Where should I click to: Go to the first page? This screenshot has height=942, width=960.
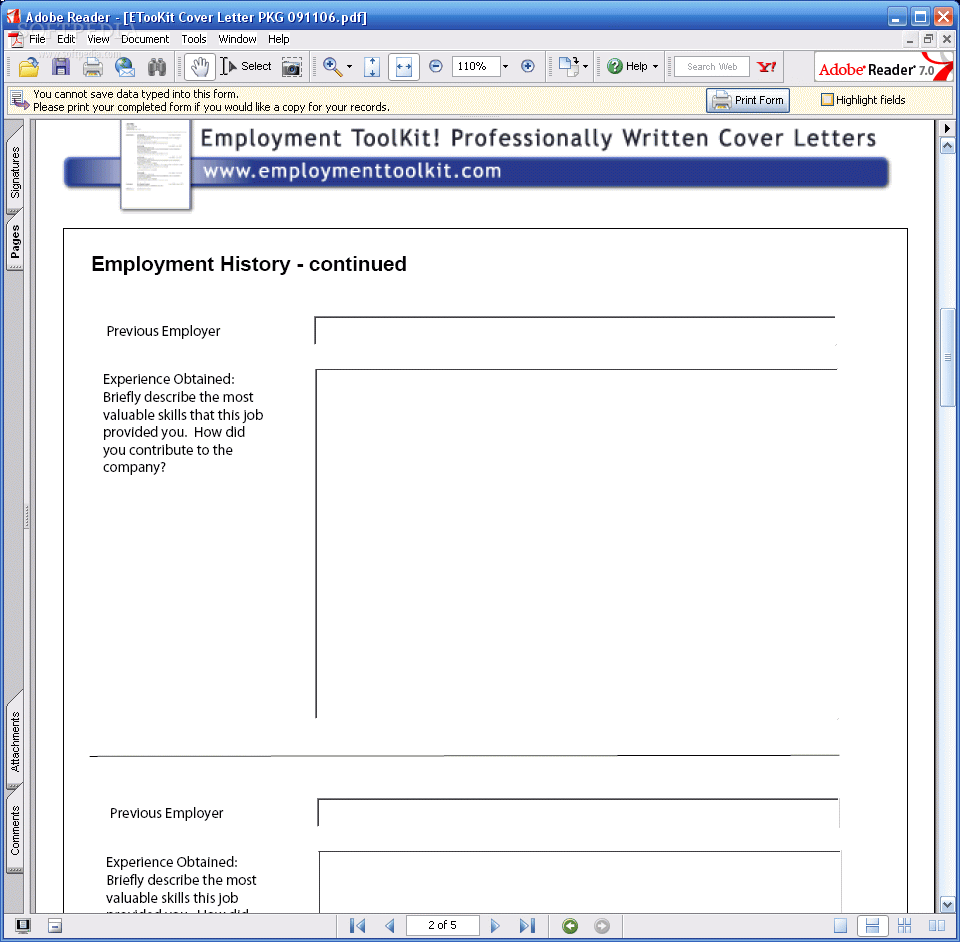tap(358, 925)
